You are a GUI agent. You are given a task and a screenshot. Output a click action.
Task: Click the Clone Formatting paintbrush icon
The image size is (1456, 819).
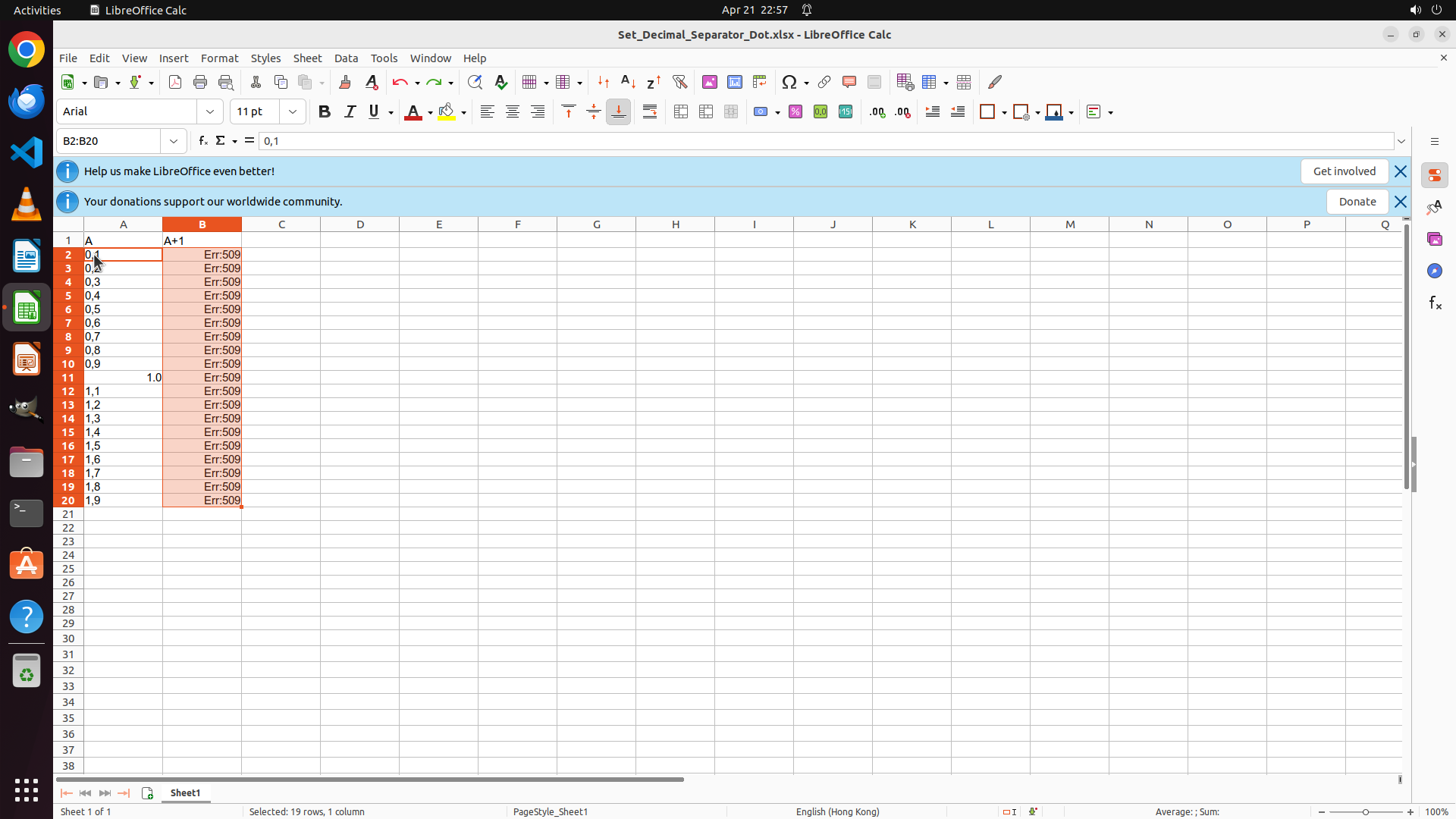click(345, 82)
